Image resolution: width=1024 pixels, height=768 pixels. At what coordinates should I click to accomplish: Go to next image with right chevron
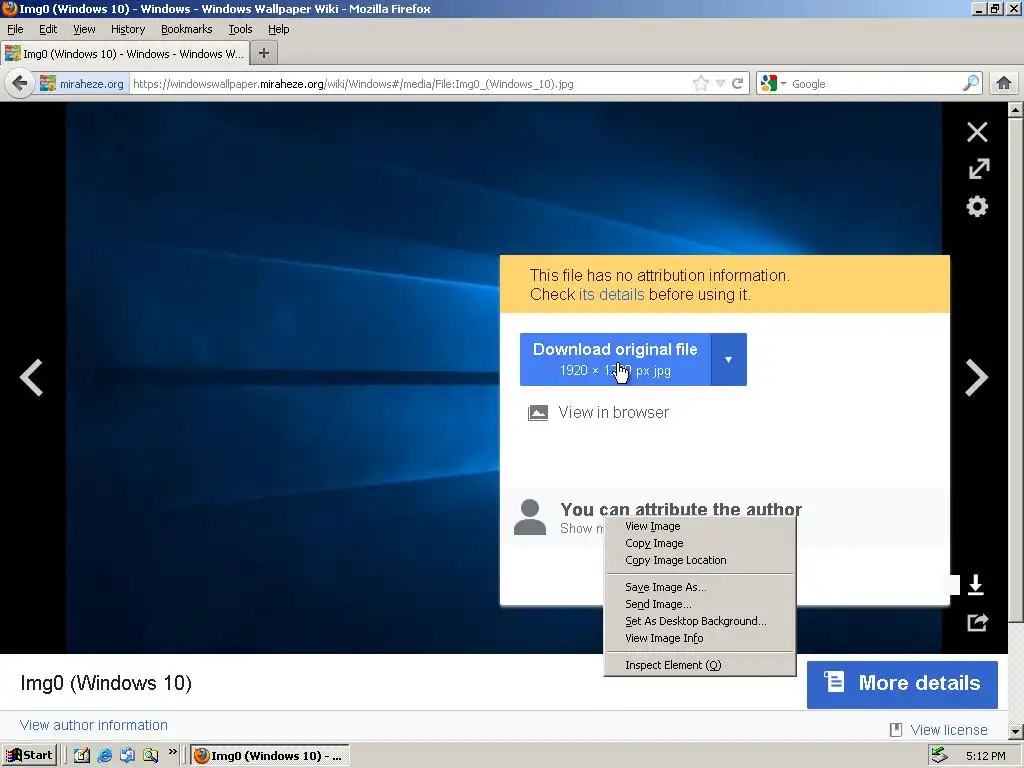point(976,377)
